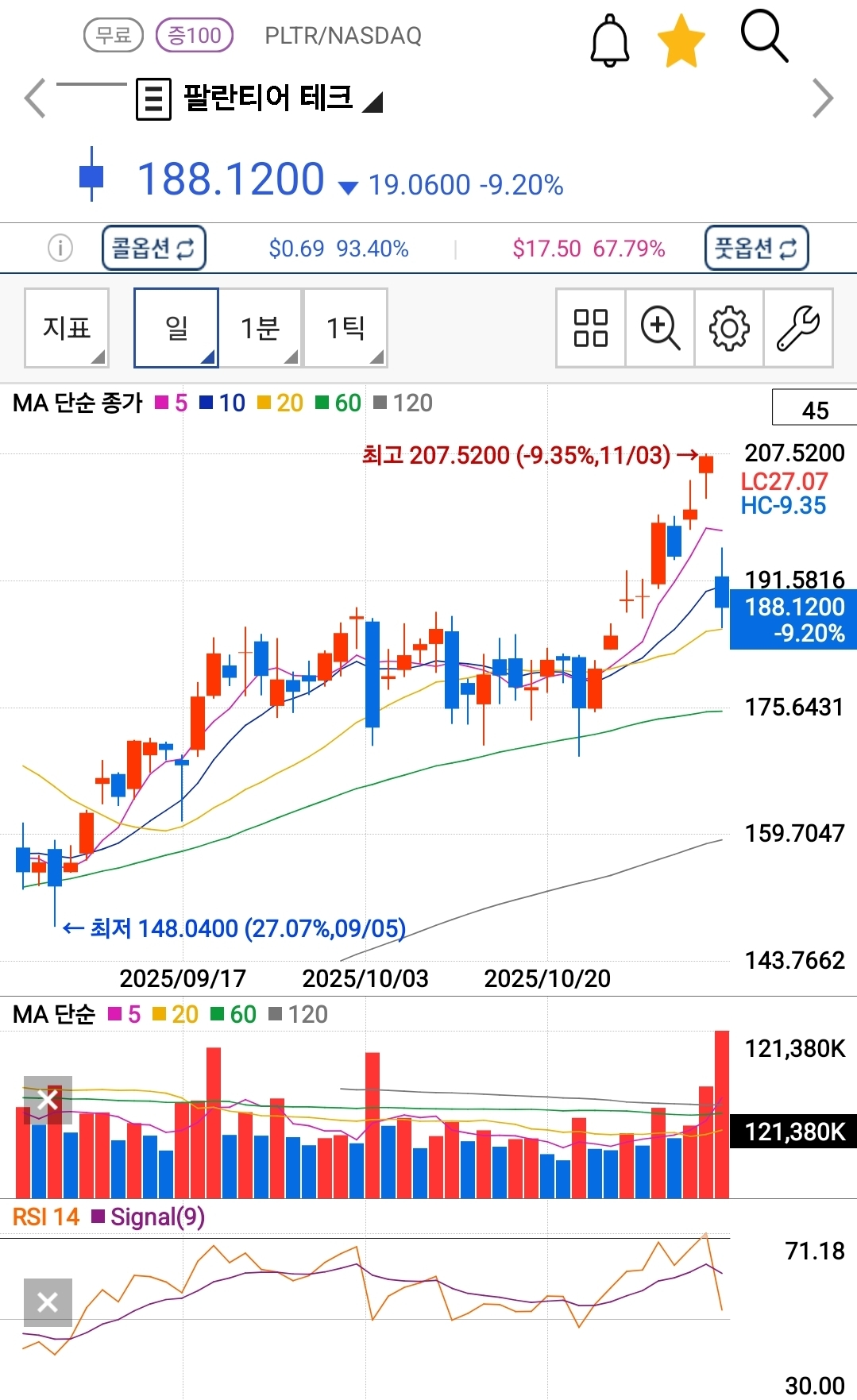The image size is (857, 1400).
Task: Switch the 풋옵션 put option button
Action: (756, 248)
